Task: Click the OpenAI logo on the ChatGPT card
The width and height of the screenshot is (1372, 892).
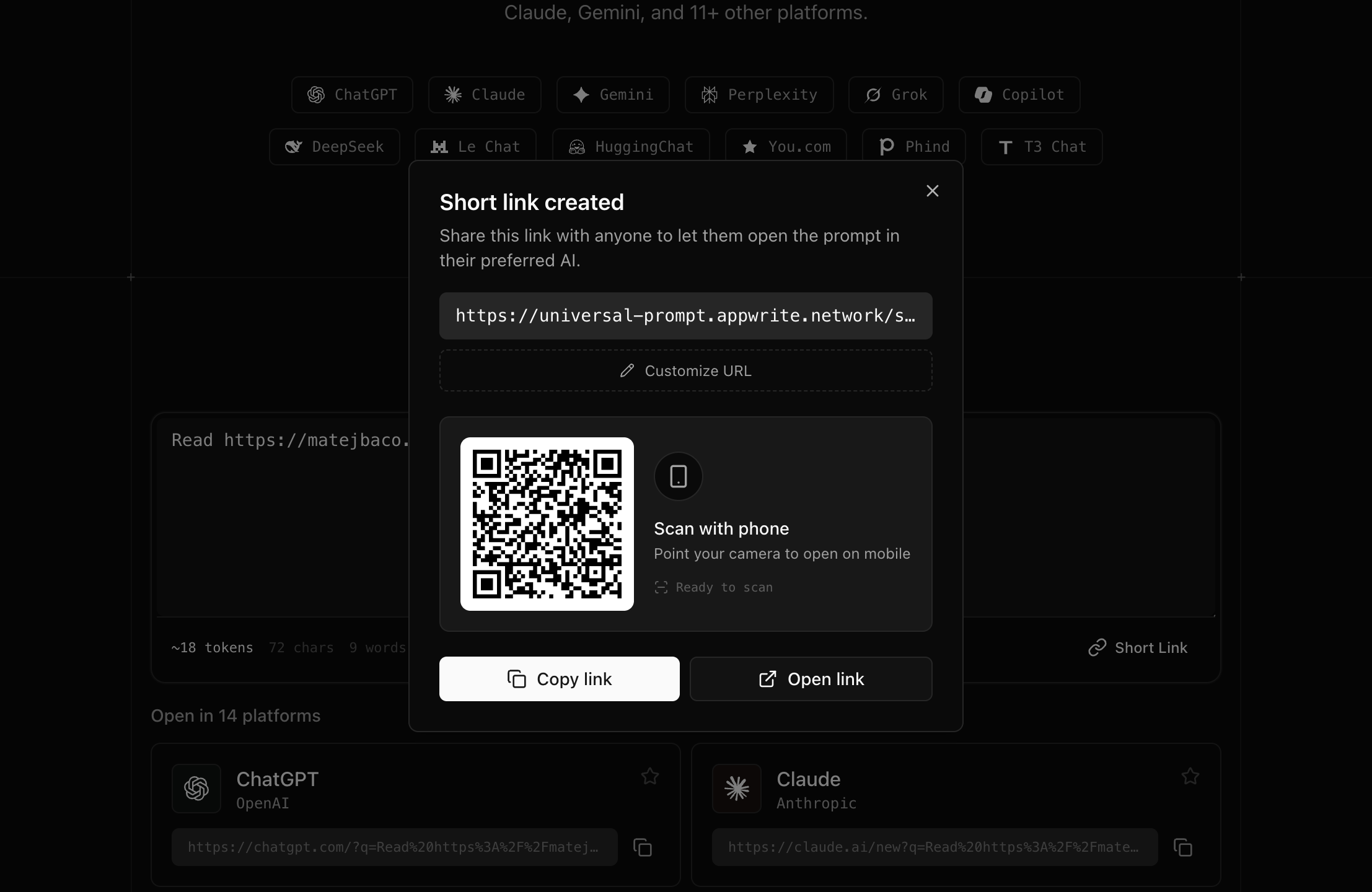Action: click(196, 789)
